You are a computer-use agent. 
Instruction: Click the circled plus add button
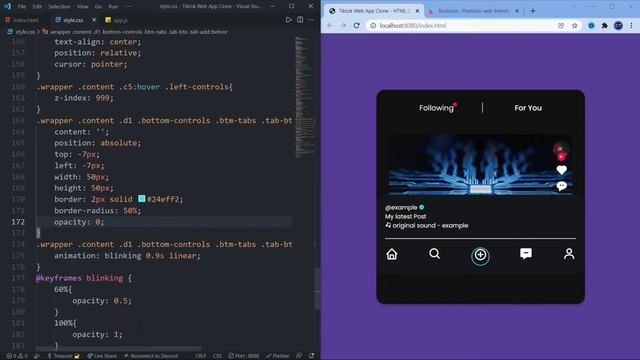pyautogui.click(x=480, y=255)
